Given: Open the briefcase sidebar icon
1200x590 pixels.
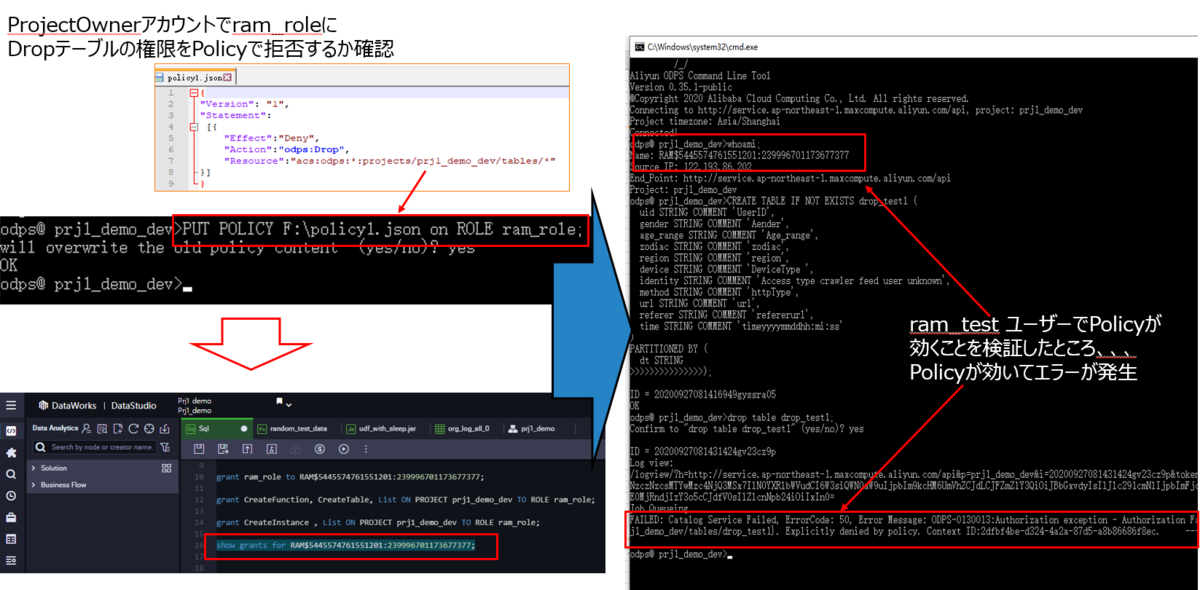Looking at the screenshot, I should 11,517.
